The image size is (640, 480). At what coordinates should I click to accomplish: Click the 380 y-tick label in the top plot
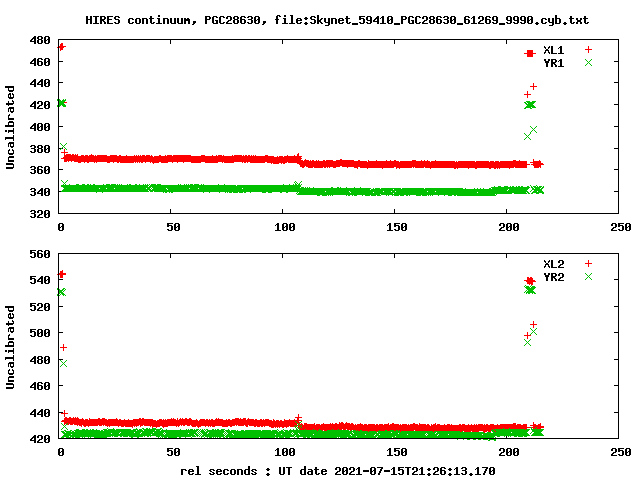(x=40, y=149)
